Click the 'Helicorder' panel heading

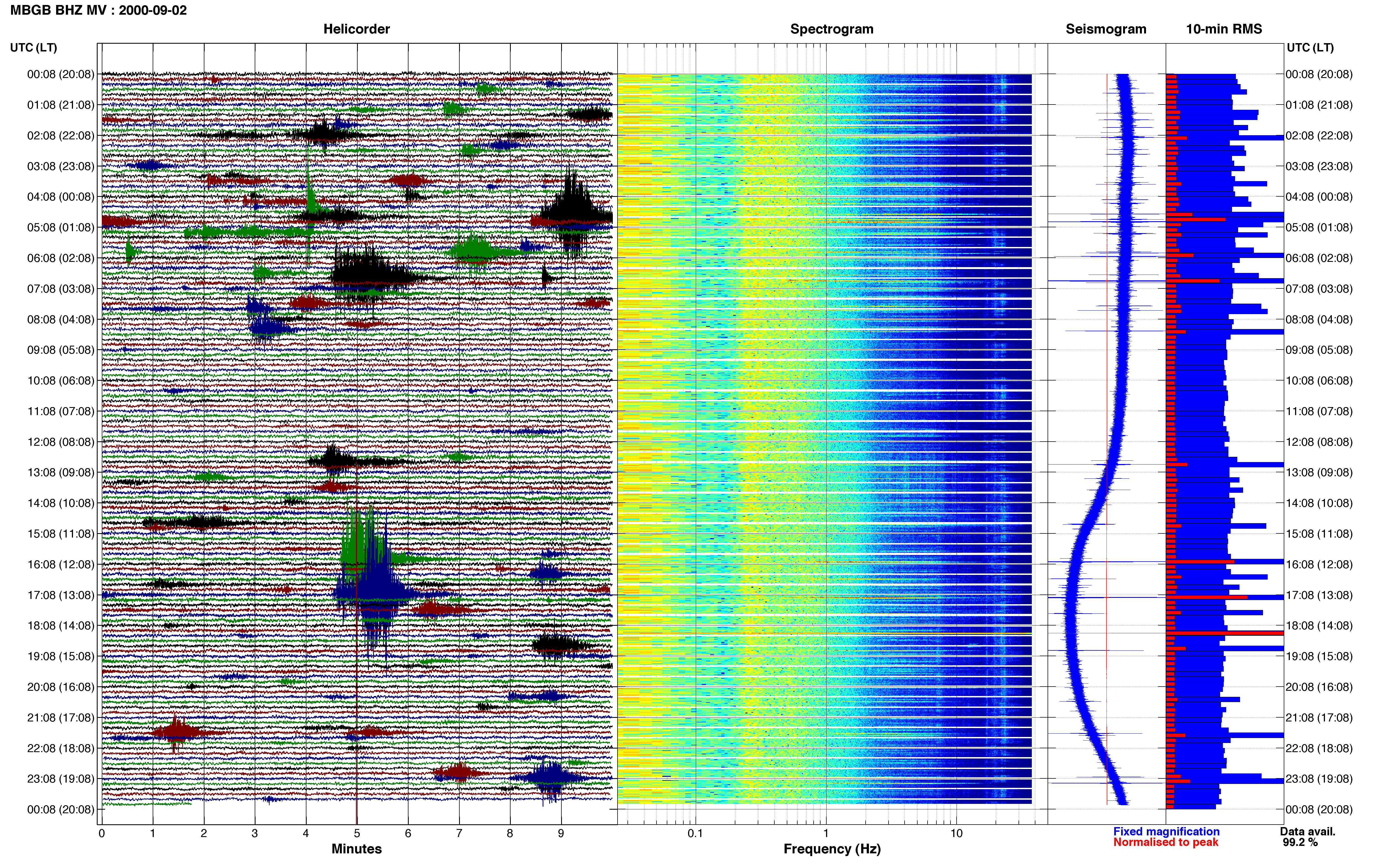[x=356, y=29]
